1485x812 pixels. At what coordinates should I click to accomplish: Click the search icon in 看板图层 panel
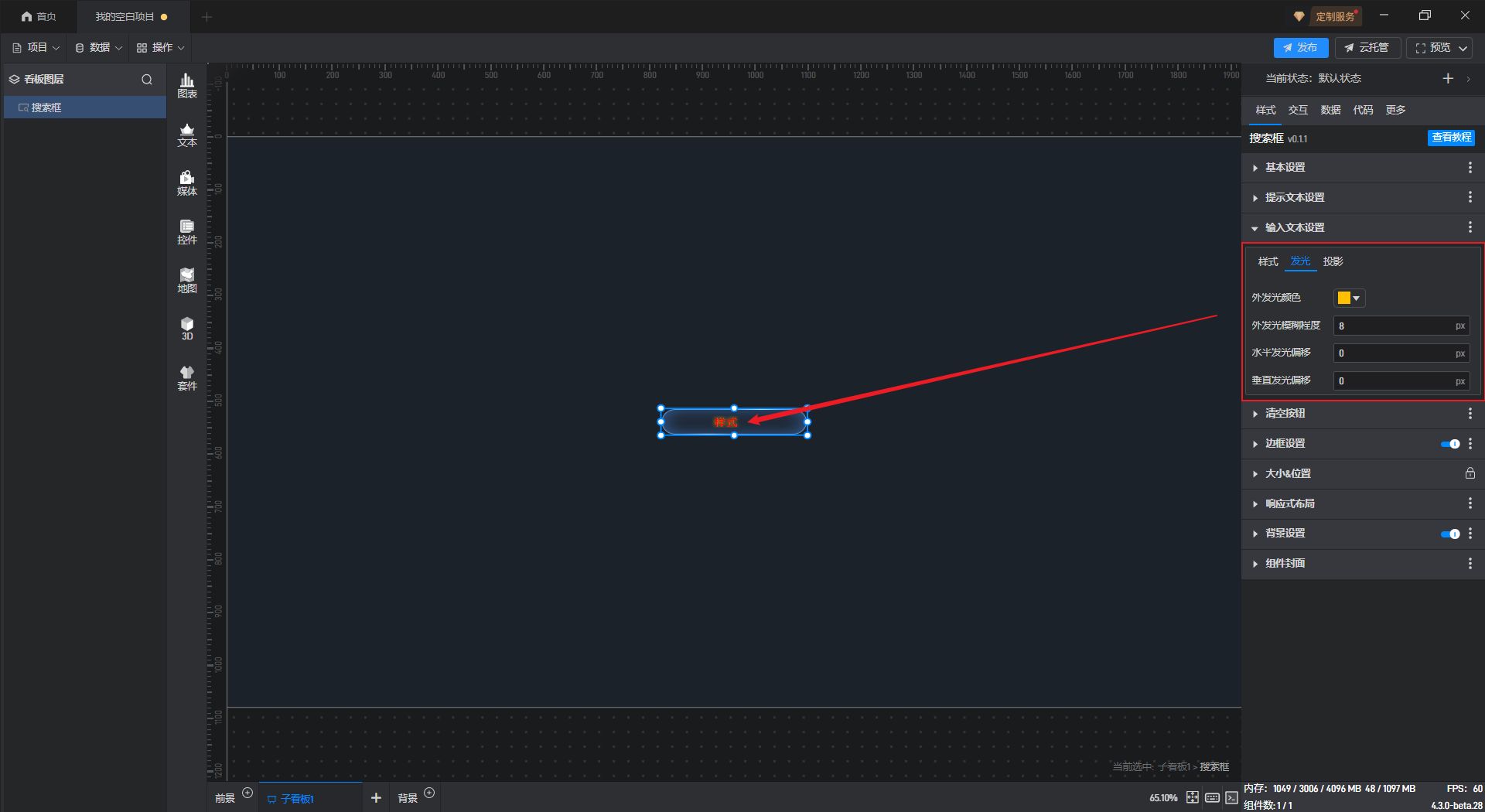pos(147,79)
